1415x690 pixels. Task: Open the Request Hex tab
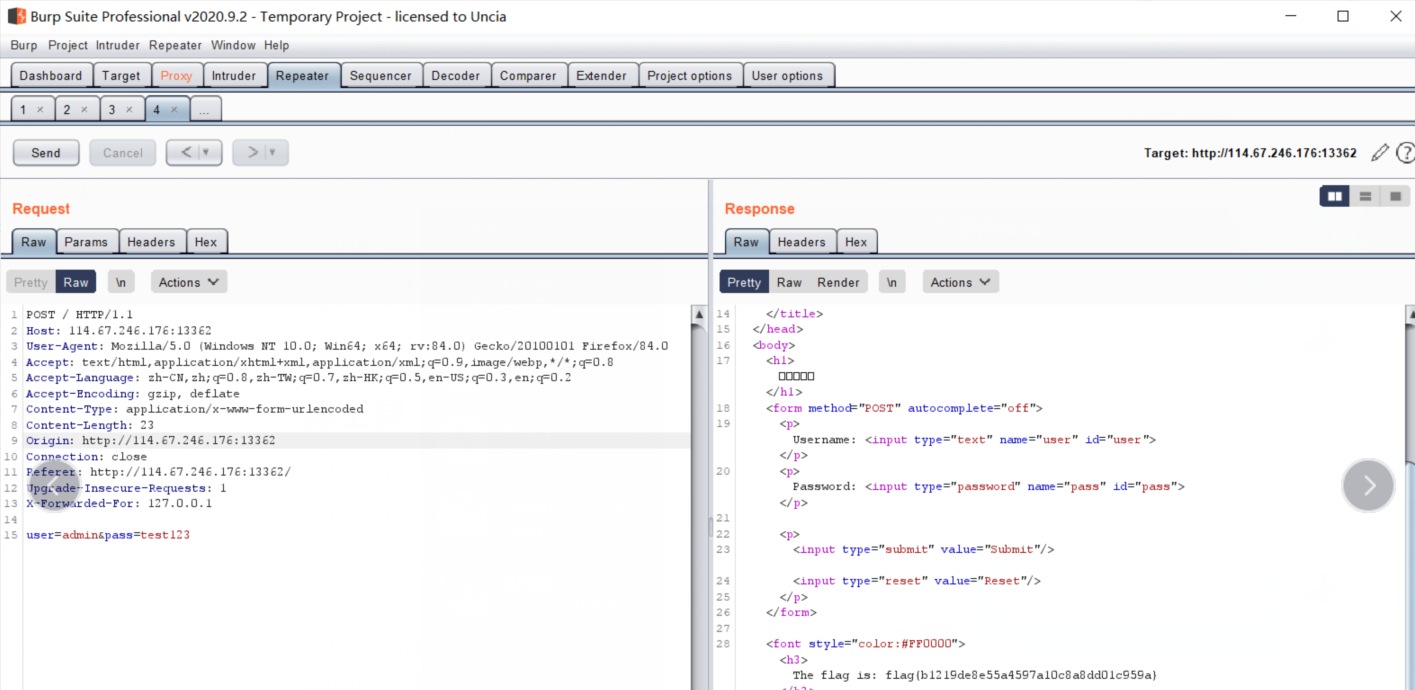[x=206, y=242]
